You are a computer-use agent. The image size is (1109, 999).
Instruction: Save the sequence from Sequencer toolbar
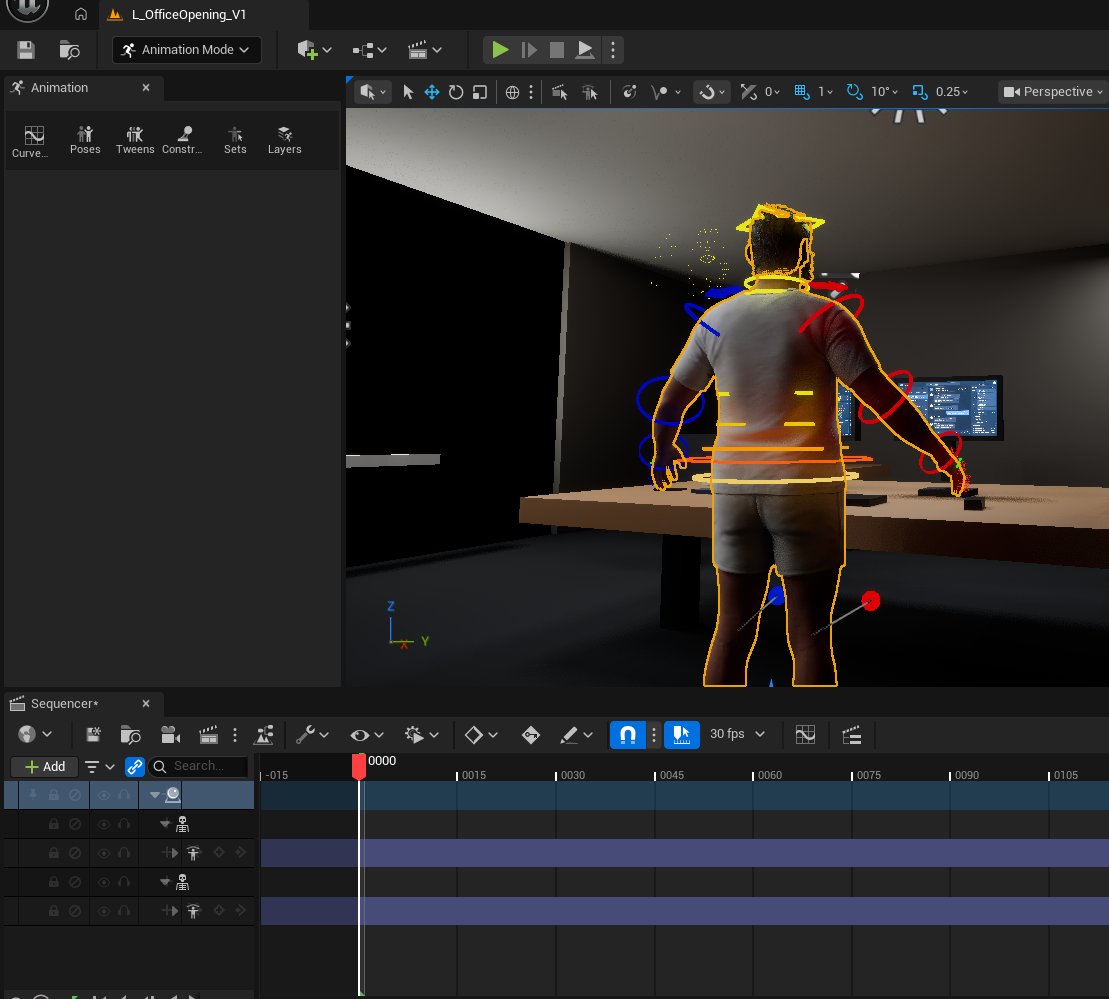(x=93, y=734)
